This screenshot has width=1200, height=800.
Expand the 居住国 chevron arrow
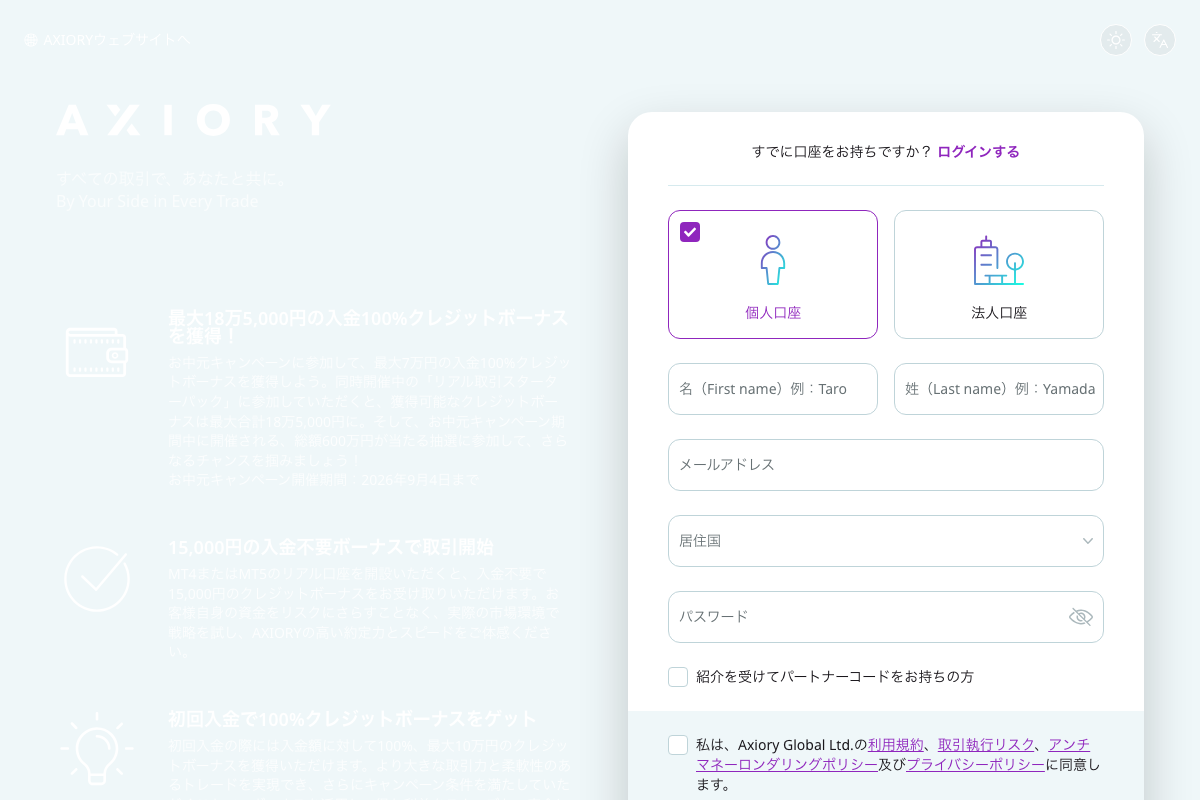pyautogui.click(x=1088, y=541)
